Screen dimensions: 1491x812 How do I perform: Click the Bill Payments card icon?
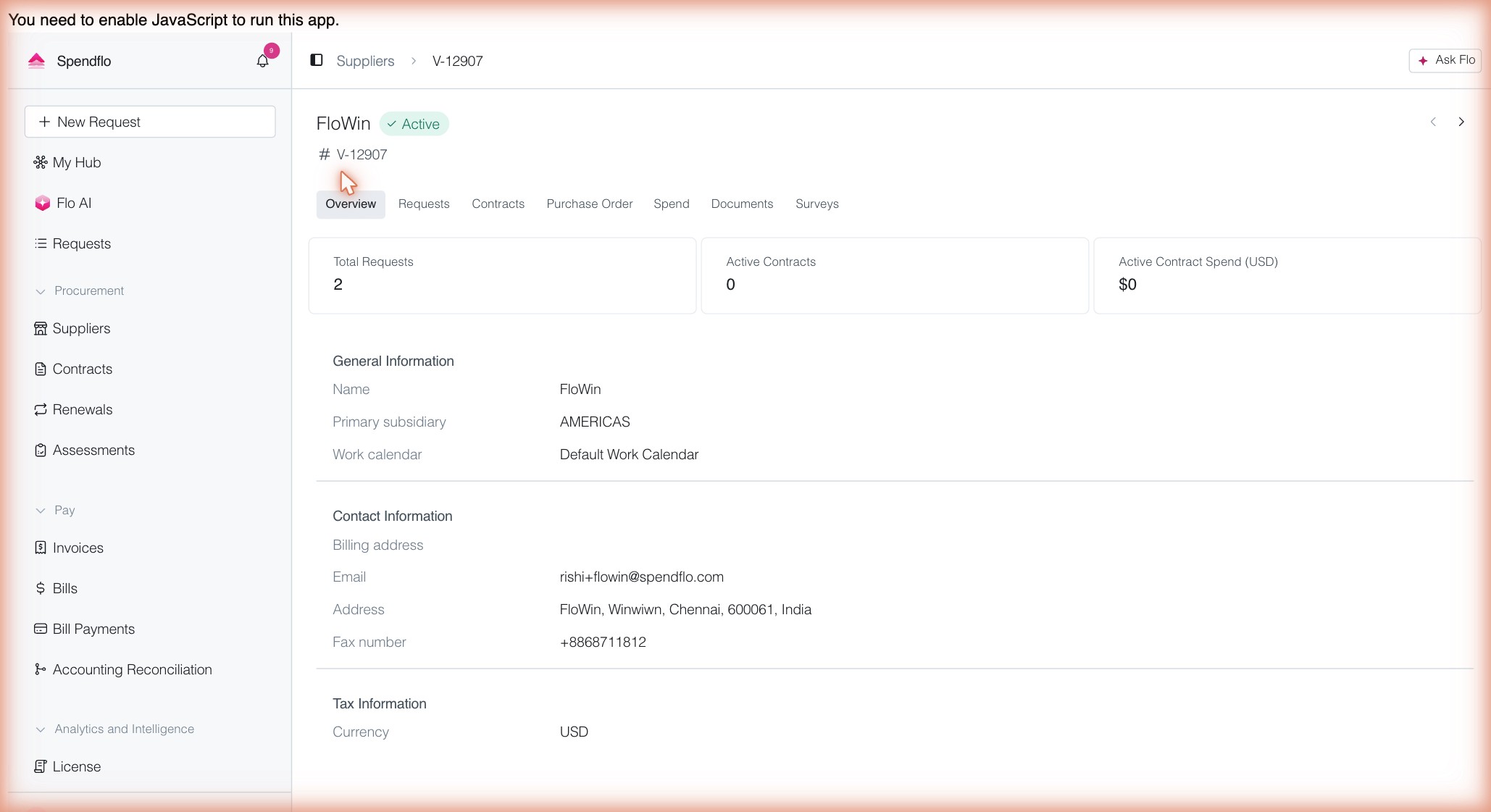coord(41,629)
